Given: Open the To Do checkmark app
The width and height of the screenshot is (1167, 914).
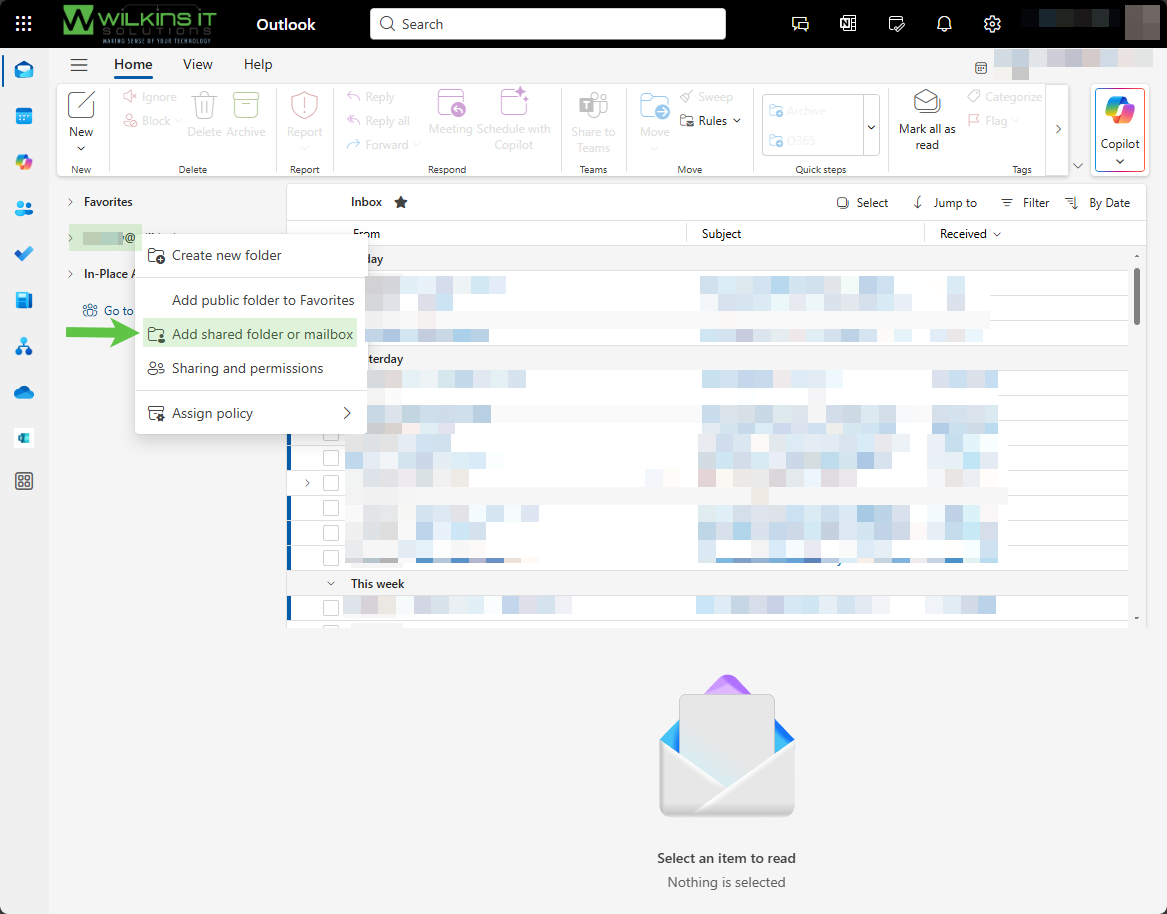Looking at the screenshot, I should (24, 254).
